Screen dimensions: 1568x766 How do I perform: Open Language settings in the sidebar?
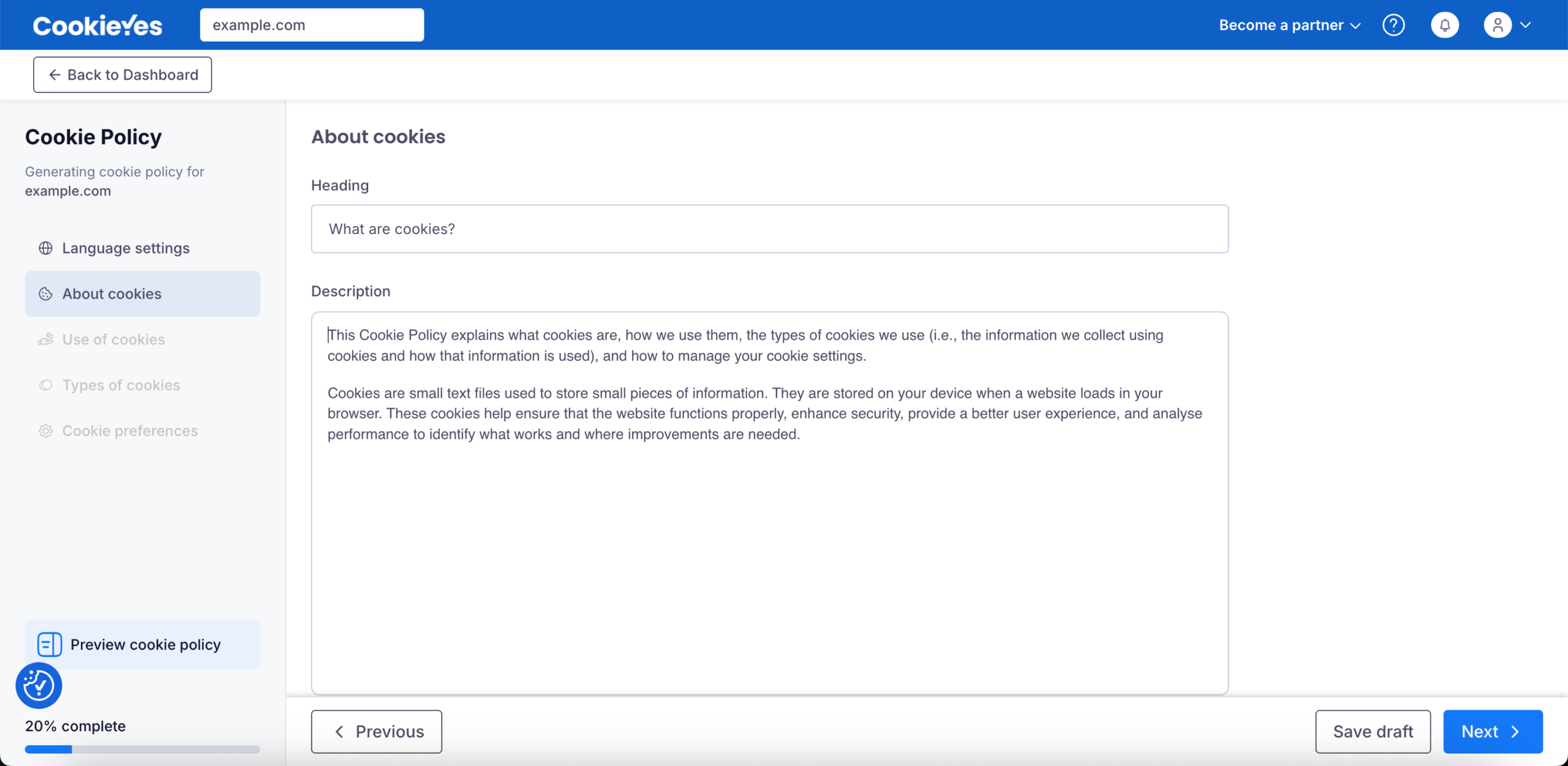pos(126,248)
